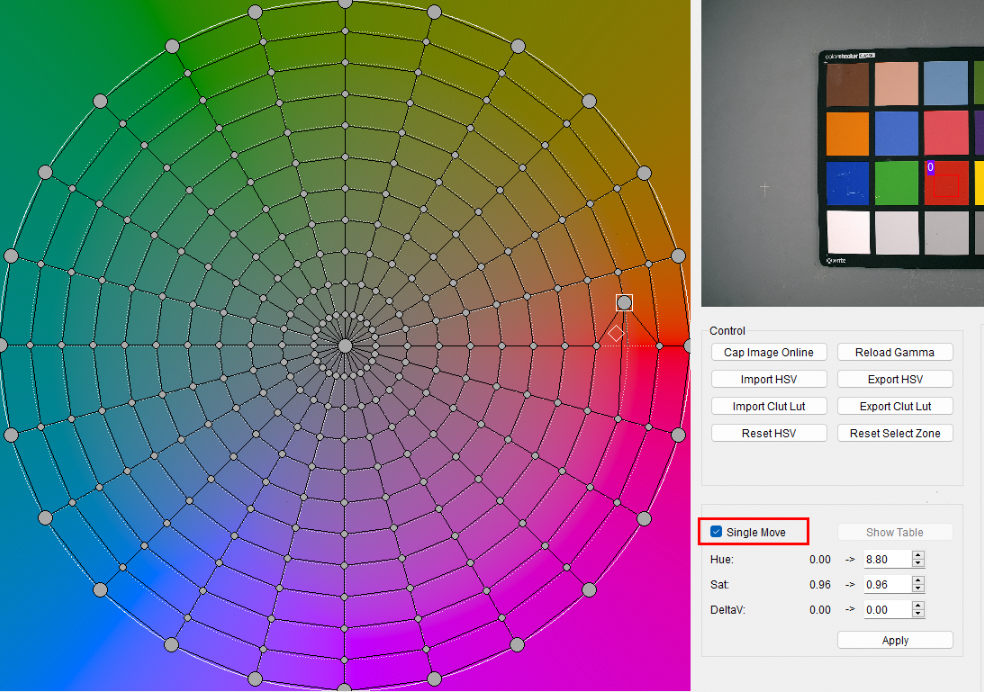Image resolution: width=984 pixels, height=692 pixels.
Task: Toggle the Single Move checkbox
Action: 716,532
